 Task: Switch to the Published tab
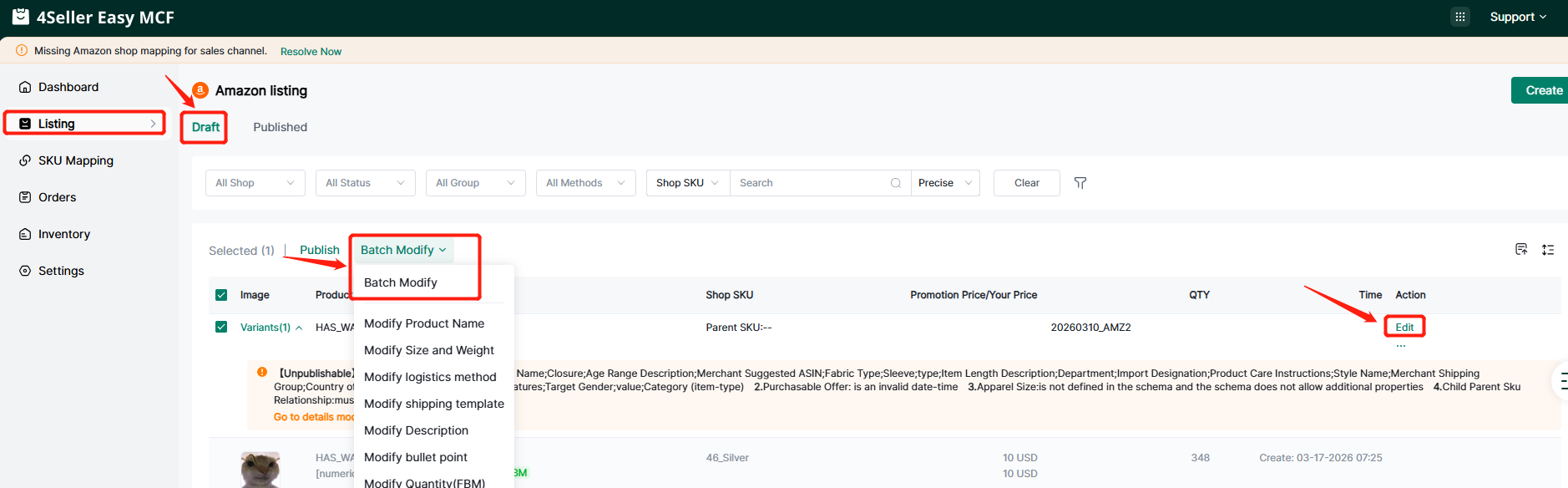tap(280, 127)
